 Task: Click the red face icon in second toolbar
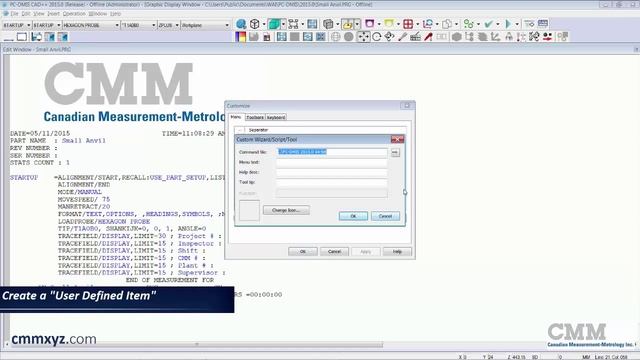[x=547, y=37]
